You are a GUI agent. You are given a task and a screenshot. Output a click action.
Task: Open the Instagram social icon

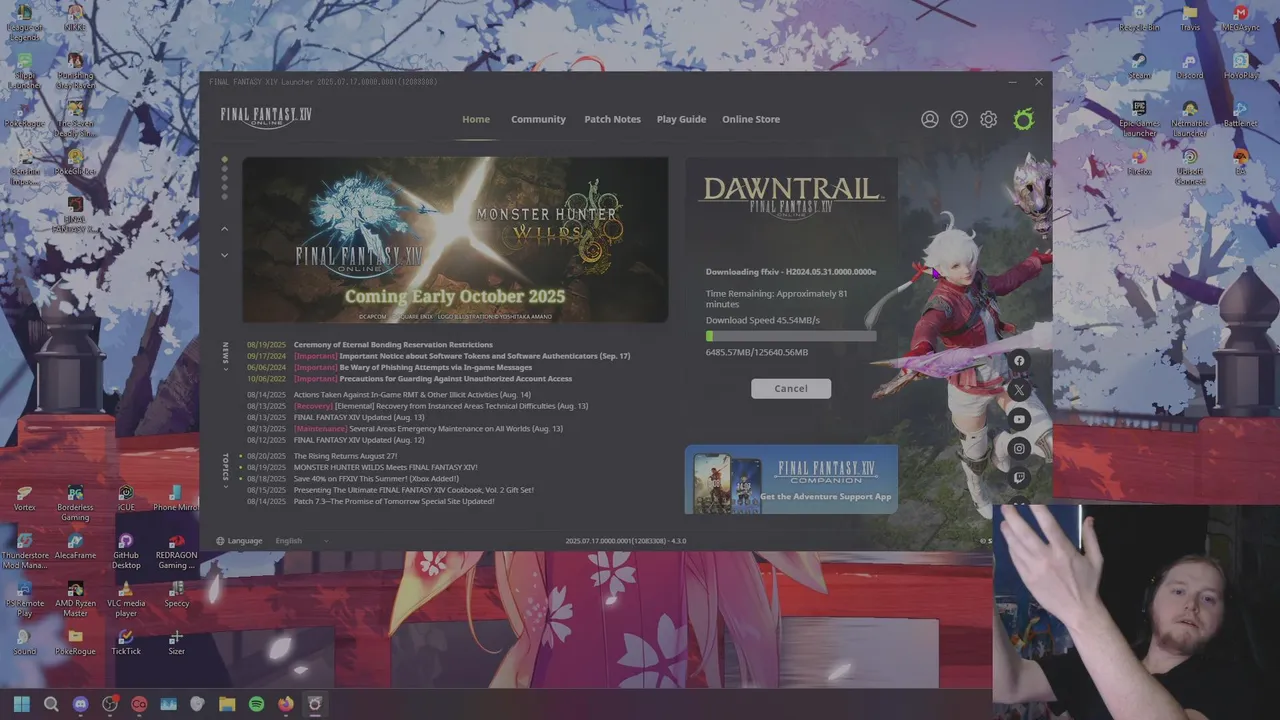click(x=1019, y=448)
